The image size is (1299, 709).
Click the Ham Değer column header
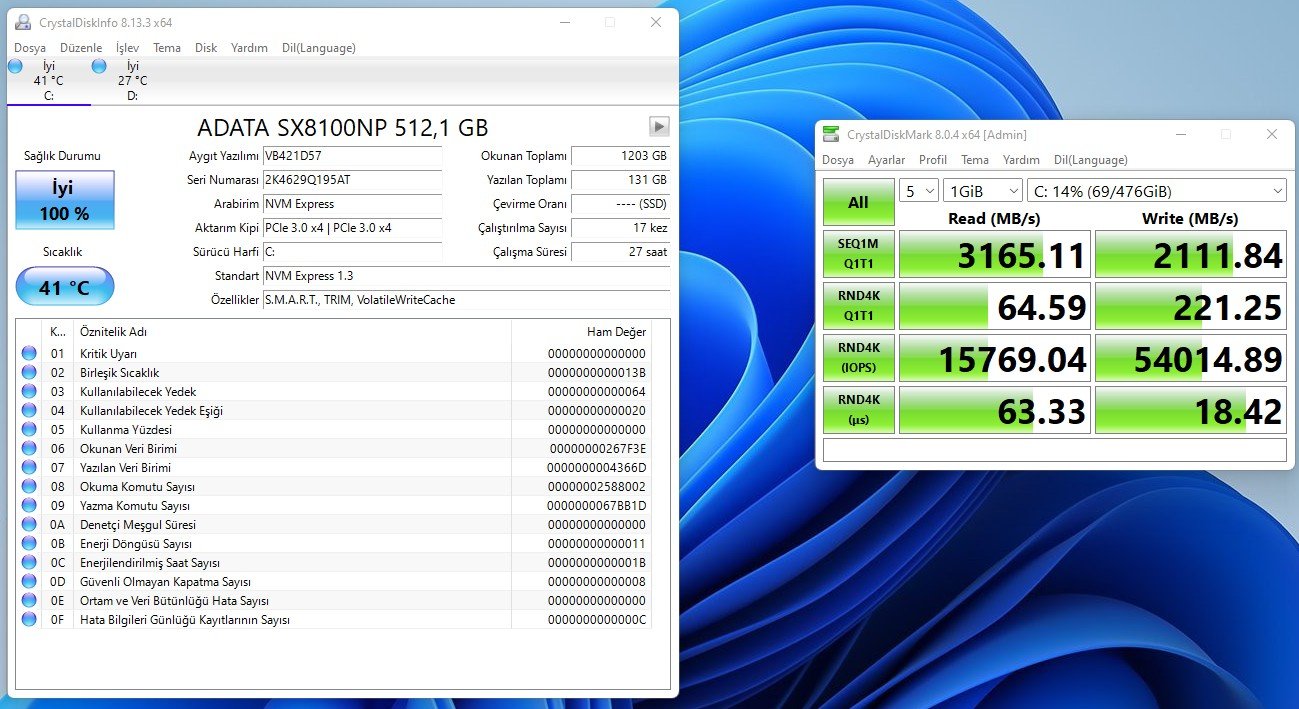pos(581,332)
